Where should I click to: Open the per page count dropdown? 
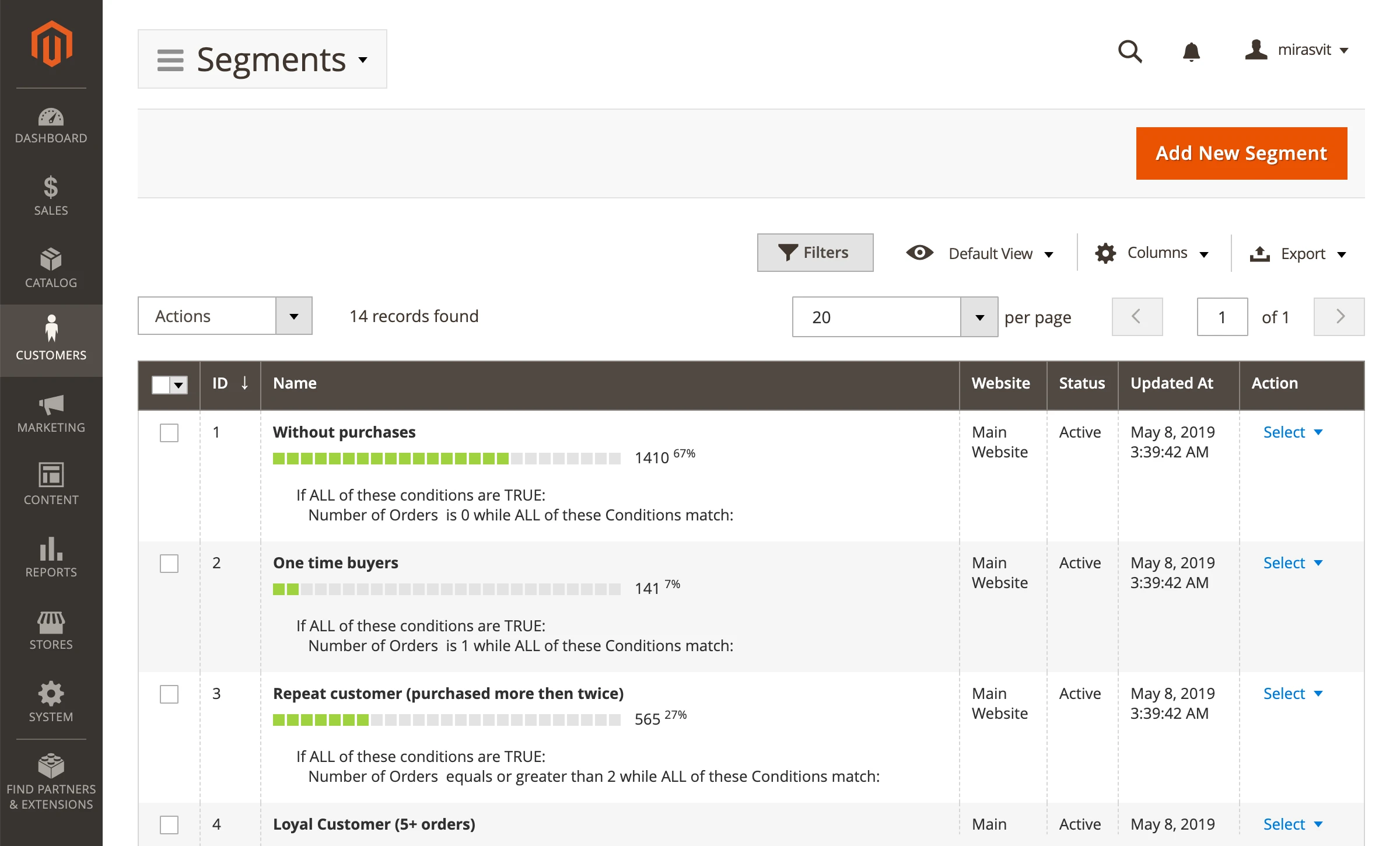(x=979, y=317)
